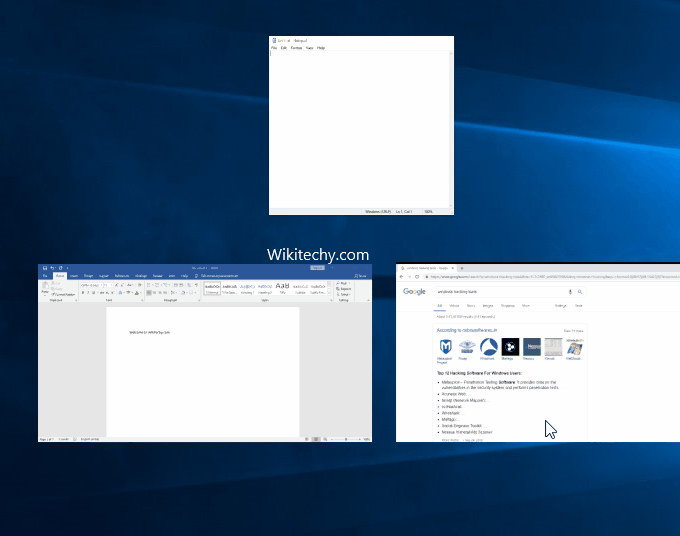680x536 pixels.
Task: Click the microphone voice search icon on Google
Action: (x=571, y=292)
